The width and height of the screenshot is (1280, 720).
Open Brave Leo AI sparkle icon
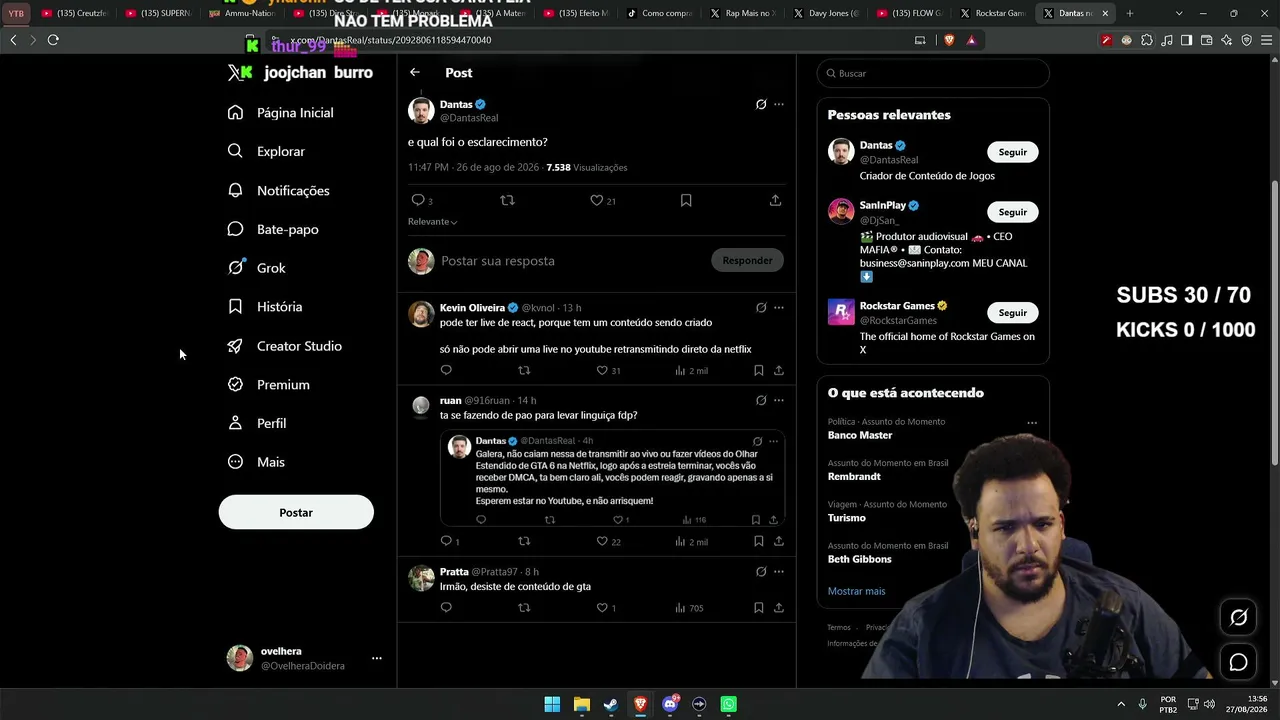coord(1226,40)
